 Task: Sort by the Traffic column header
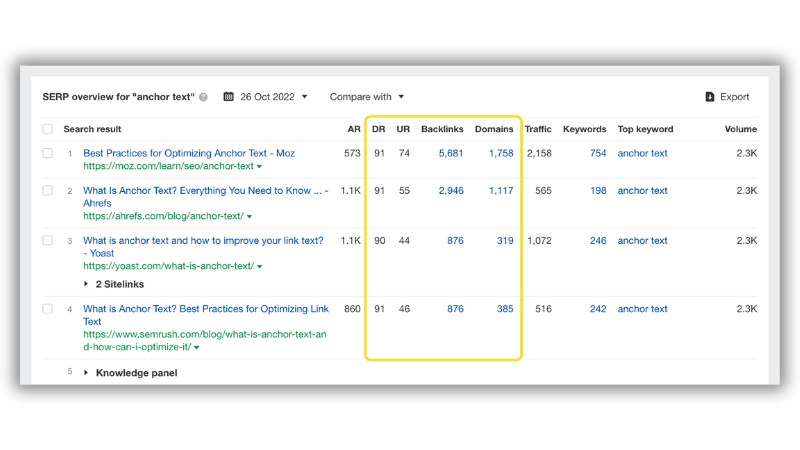pyautogui.click(x=538, y=129)
